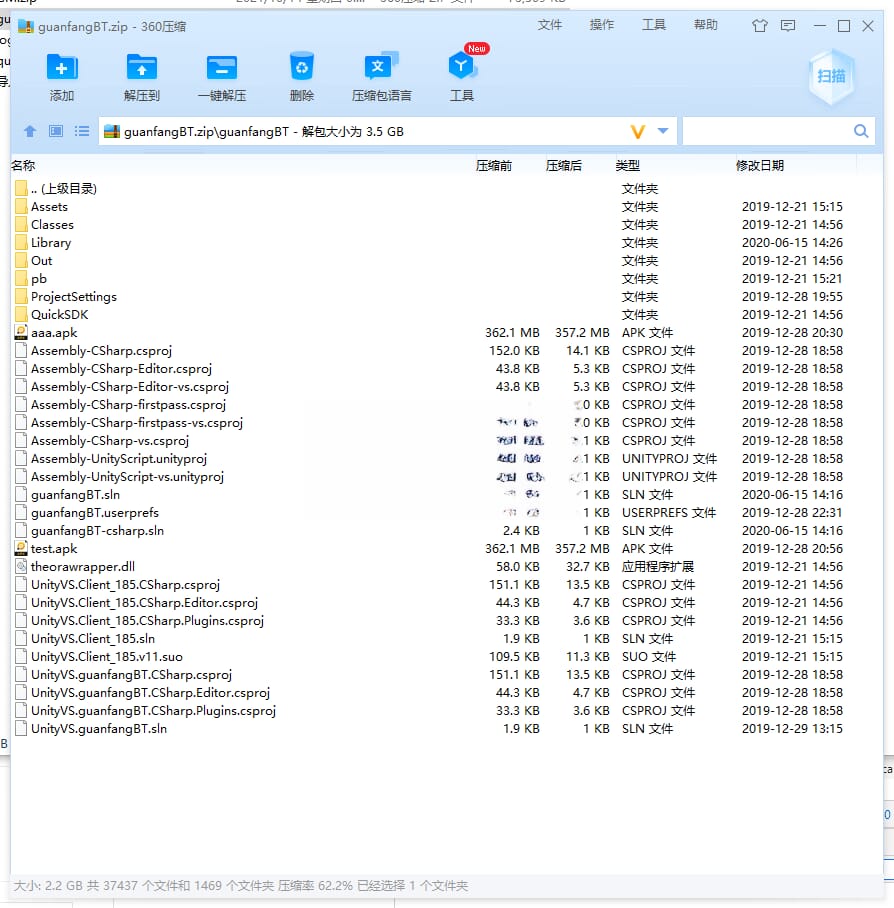Click the Delete (删除) recycle icon

(302, 67)
